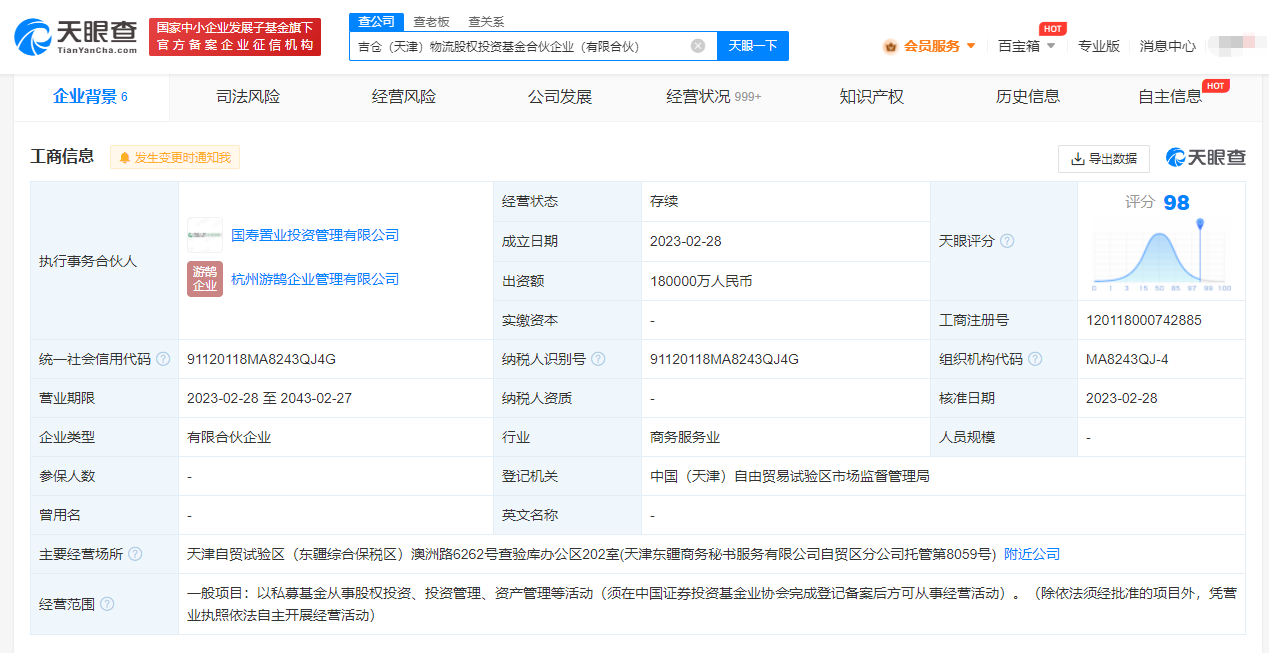Click the help icon next to 天眼评分
Image resolution: width=1269 pixels, height=653 pixels.
coord(1008,241)
